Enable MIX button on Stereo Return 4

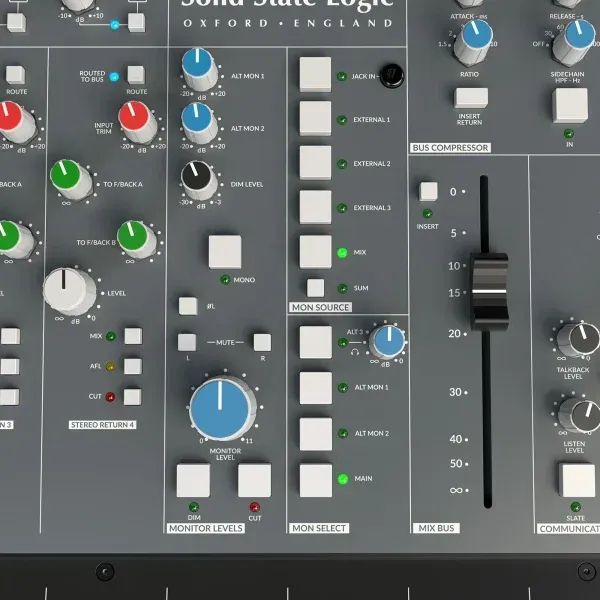pyautogui.click(x=133, y=336)
